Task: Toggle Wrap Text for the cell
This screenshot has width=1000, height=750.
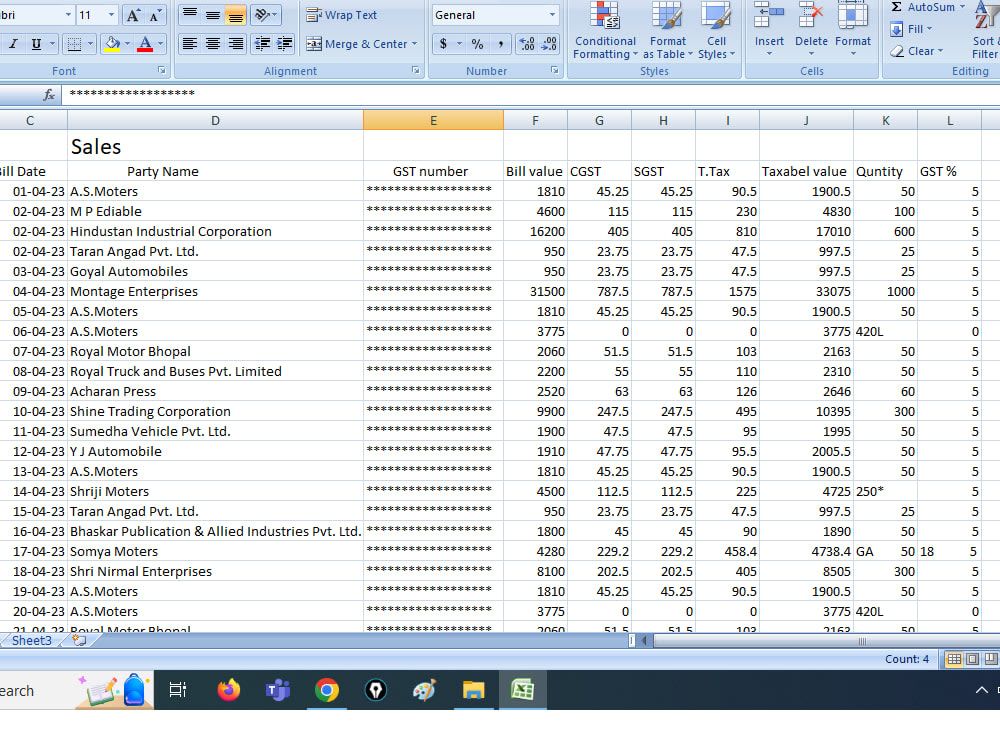Action: point(341,15)
